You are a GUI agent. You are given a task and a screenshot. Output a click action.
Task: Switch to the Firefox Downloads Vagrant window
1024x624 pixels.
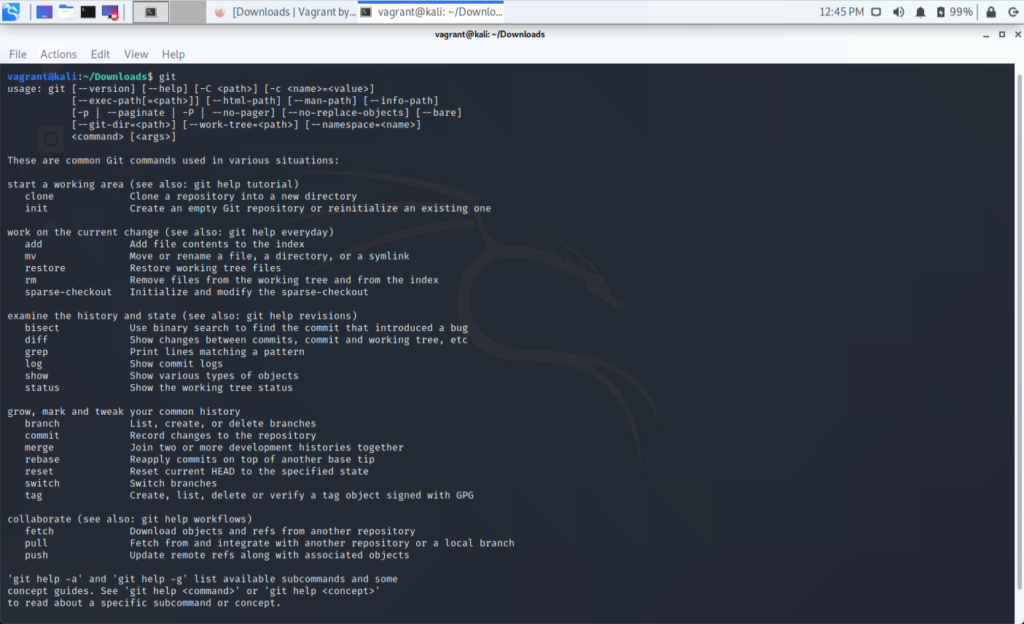pos(282,12)
